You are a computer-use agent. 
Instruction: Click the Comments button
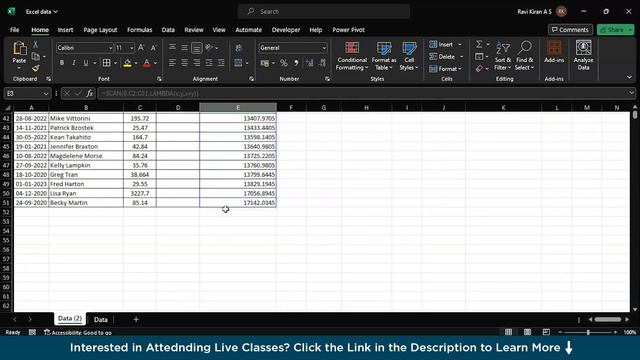click(x=570, y=30)
